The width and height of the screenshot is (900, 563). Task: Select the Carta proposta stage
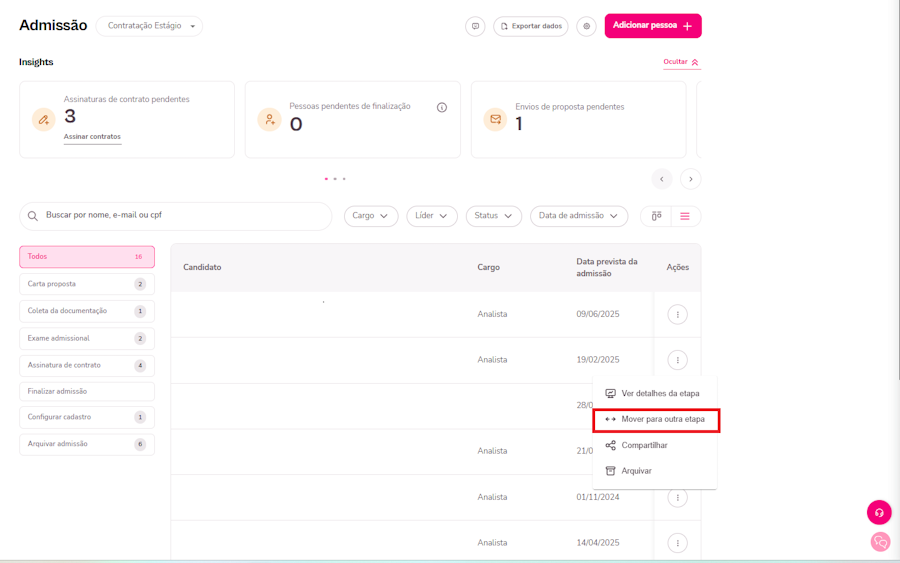pyautogui.click(x=87, y=284)
